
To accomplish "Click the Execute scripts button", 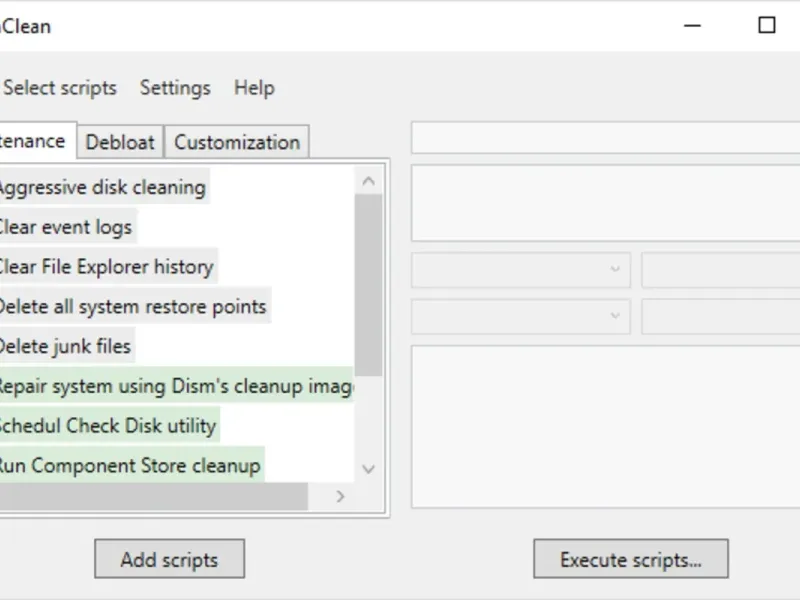I will click(630, 559).
